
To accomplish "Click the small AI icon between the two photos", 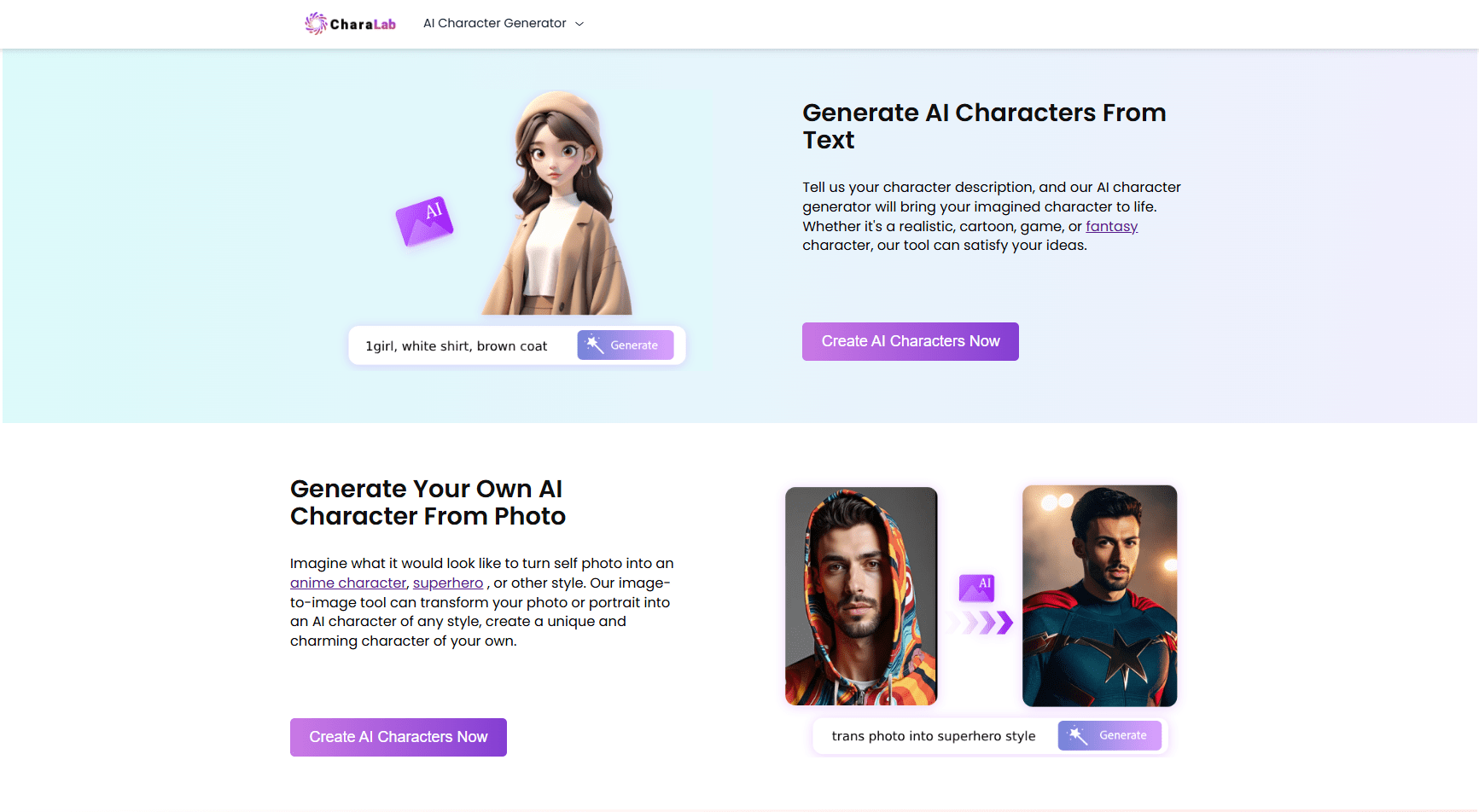I will coord(976,588).
